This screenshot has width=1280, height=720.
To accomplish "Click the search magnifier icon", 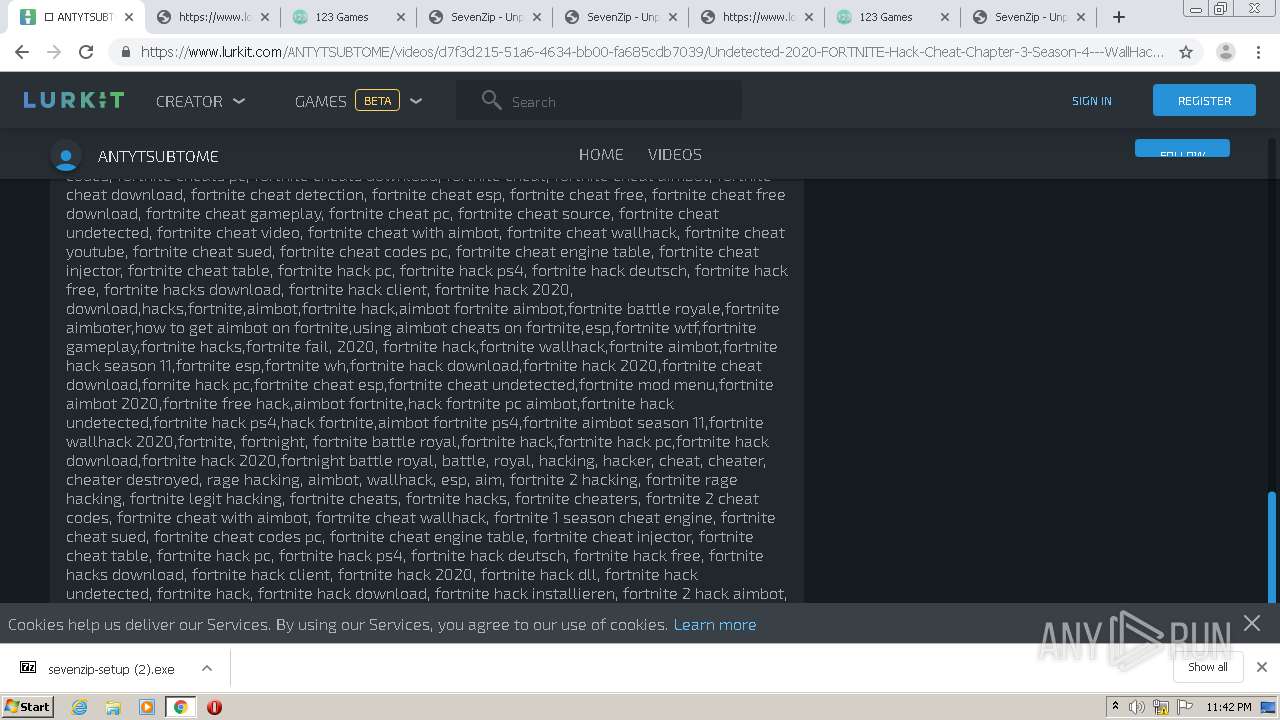I will [491, 100].
